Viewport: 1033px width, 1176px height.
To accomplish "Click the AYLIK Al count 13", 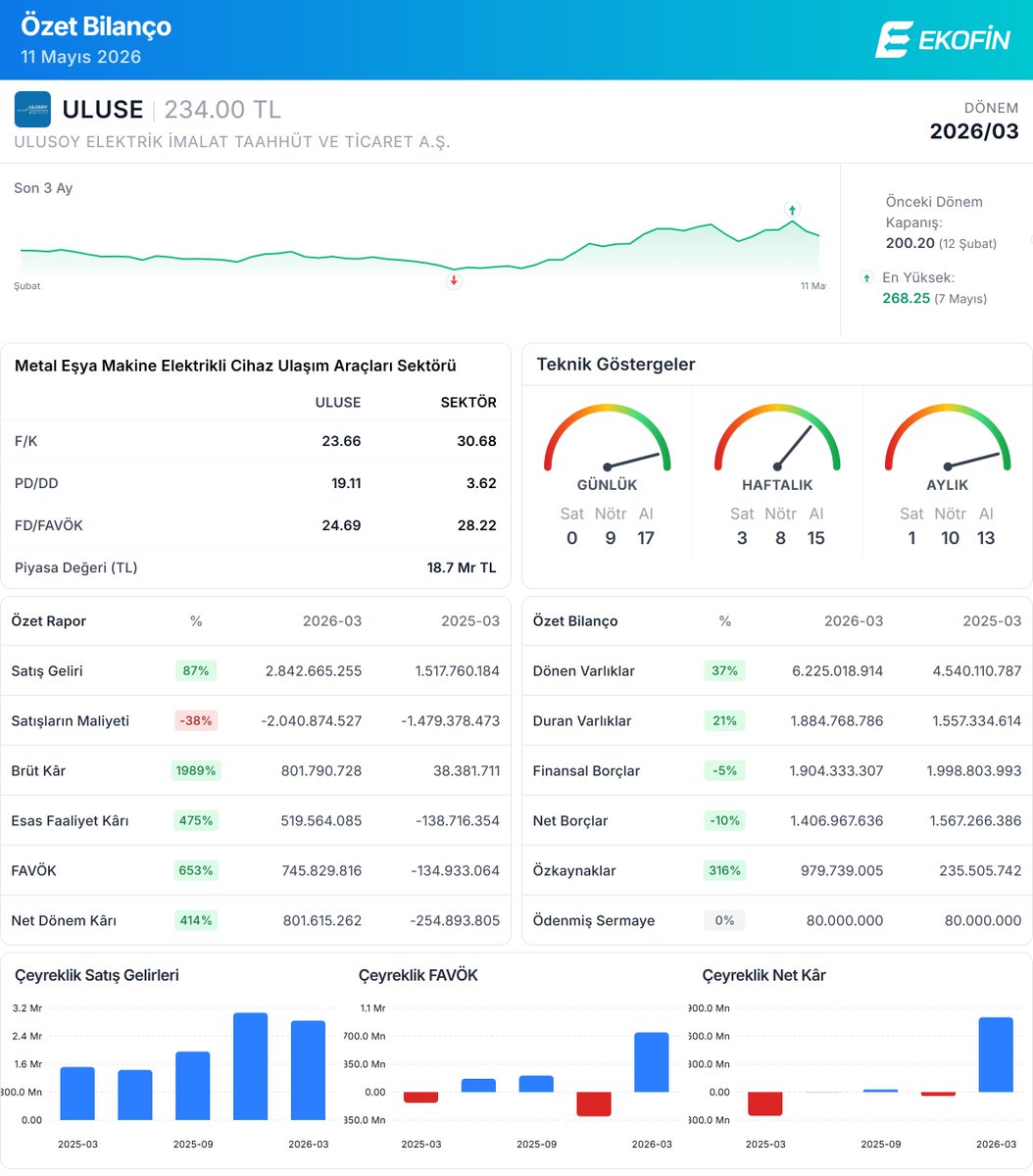I will [x=986, y=538].
